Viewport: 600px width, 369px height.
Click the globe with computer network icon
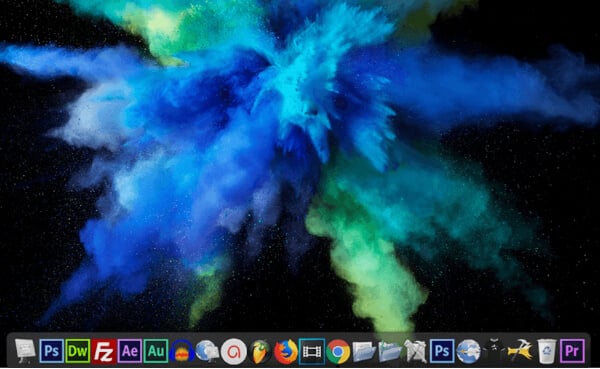pos(208,351)
